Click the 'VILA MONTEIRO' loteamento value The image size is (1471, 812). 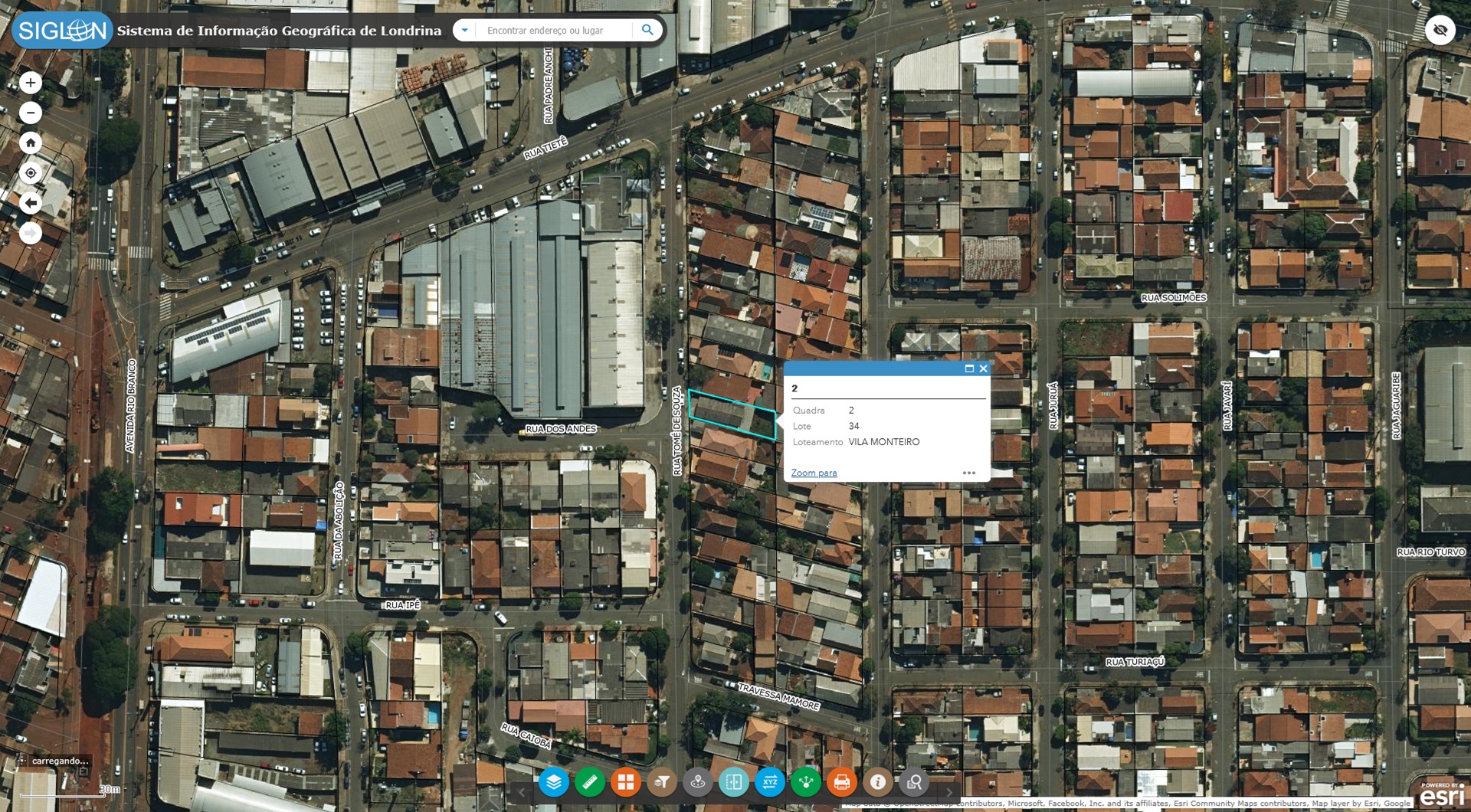point(884,442)
